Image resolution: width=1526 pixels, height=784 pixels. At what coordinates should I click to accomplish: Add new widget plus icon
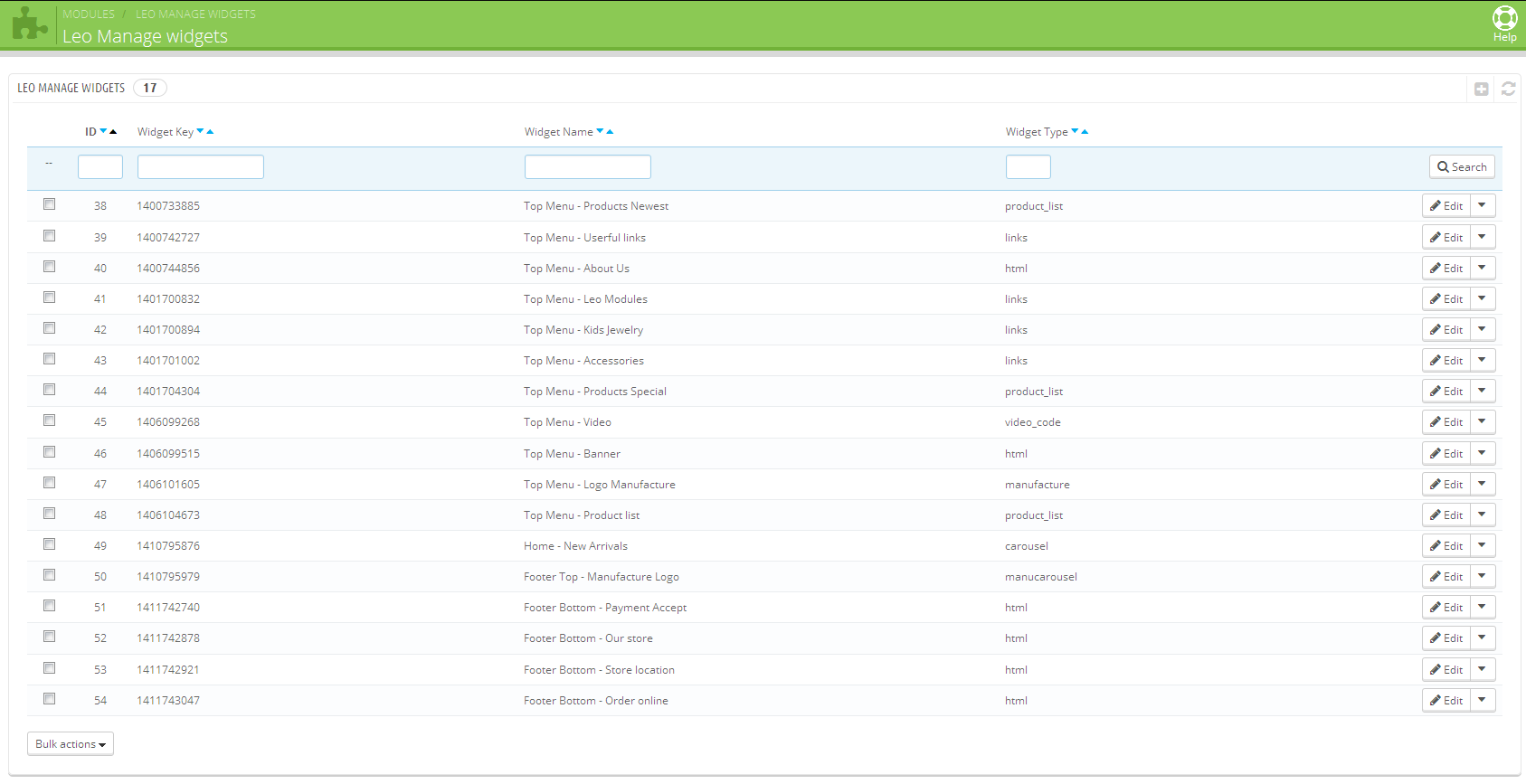tap(1481, 89)
